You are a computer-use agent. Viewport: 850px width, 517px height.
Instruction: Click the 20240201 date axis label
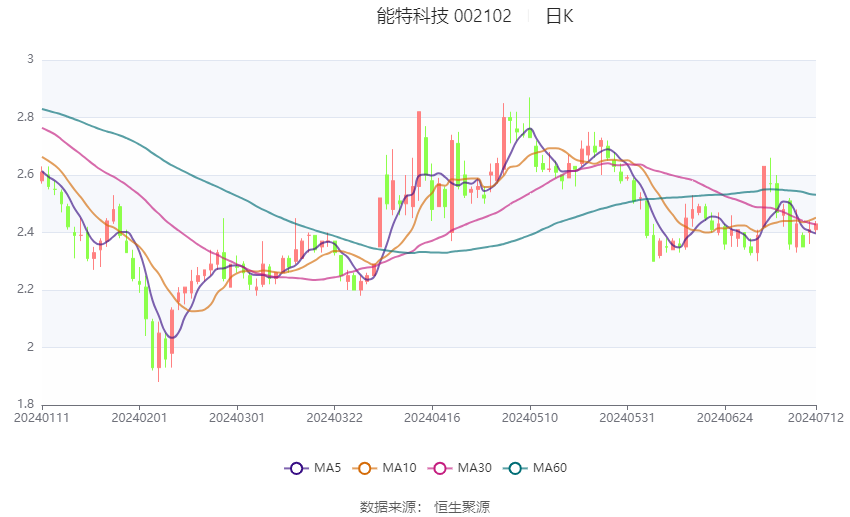(139, 418)
